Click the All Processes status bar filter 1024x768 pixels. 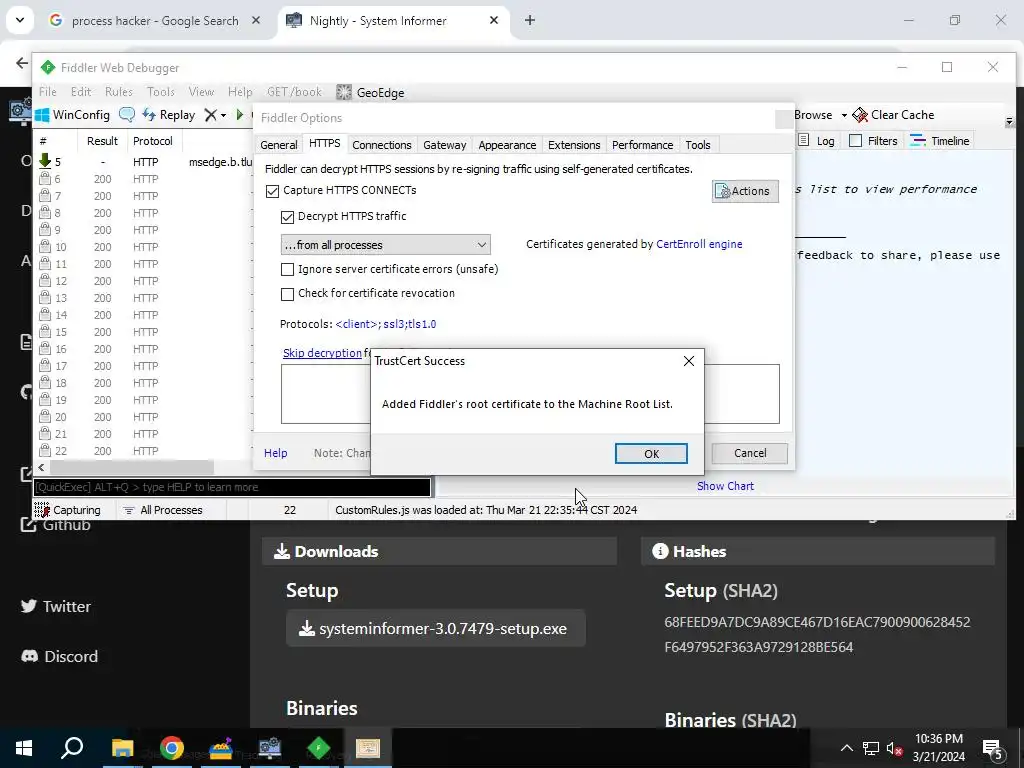coord(163,510)
